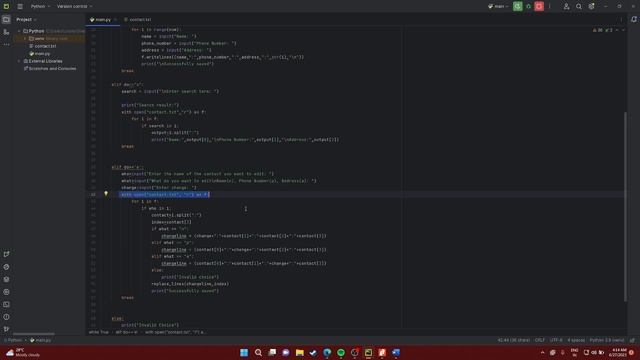This screenshot has height=360, width=640.
Task: Click the debug bug icon
Action: click(x=529, y=6)
